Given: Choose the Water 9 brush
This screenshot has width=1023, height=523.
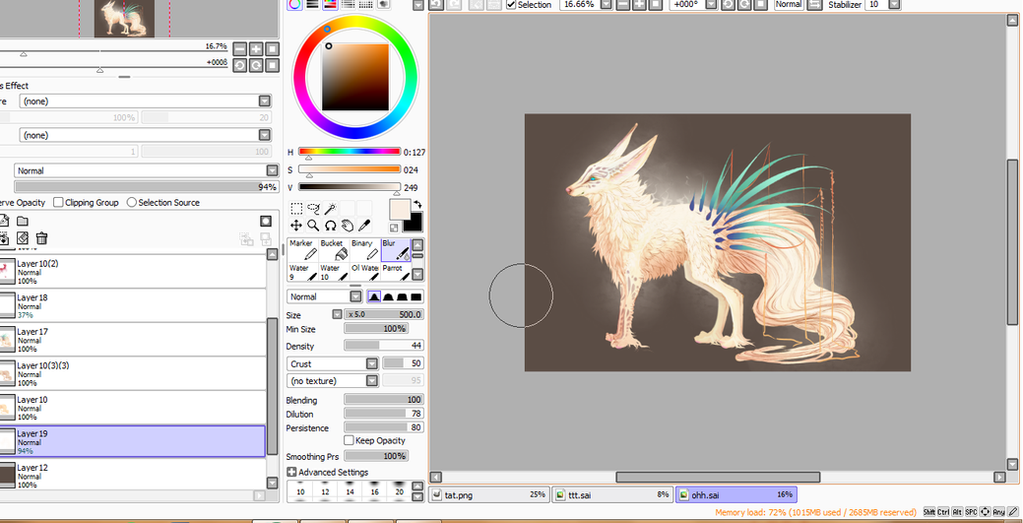Looking at the screenshot, I should click(x=303, y=273).
